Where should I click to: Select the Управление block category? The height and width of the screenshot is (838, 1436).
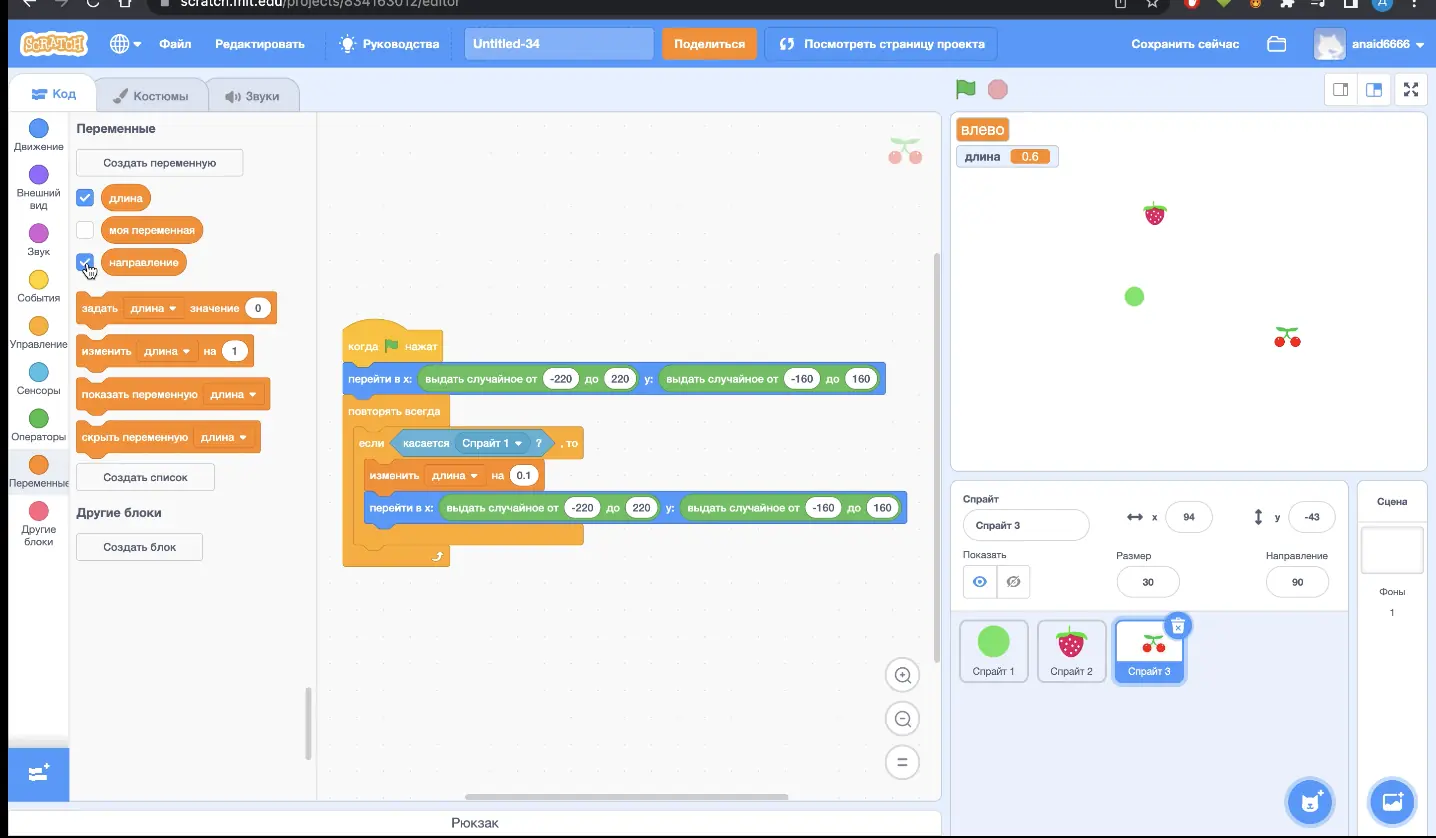pyautogui.click(x=39, y=333)
